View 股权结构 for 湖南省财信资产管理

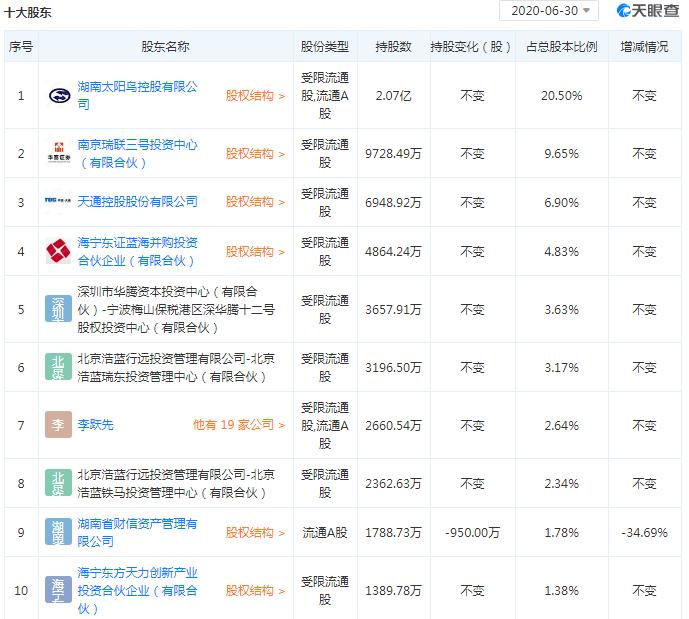[x=255, y=533]
